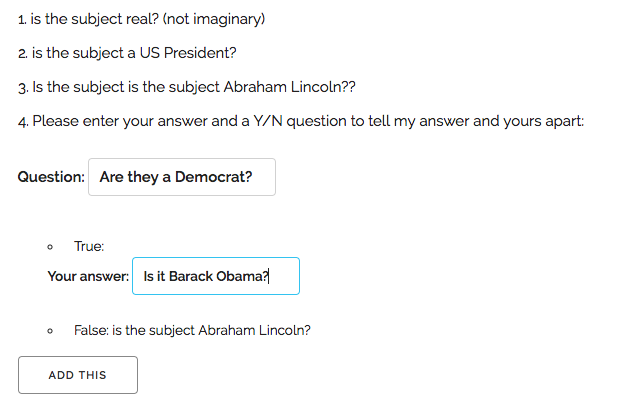
Task: Click the bold 'Your answer:' label
Action: (88, 276)
